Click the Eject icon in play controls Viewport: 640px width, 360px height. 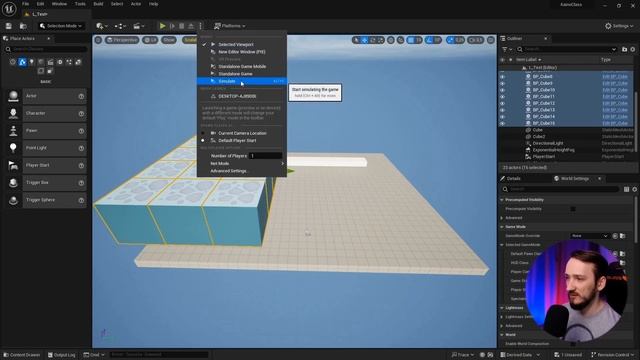pos(191,26)
